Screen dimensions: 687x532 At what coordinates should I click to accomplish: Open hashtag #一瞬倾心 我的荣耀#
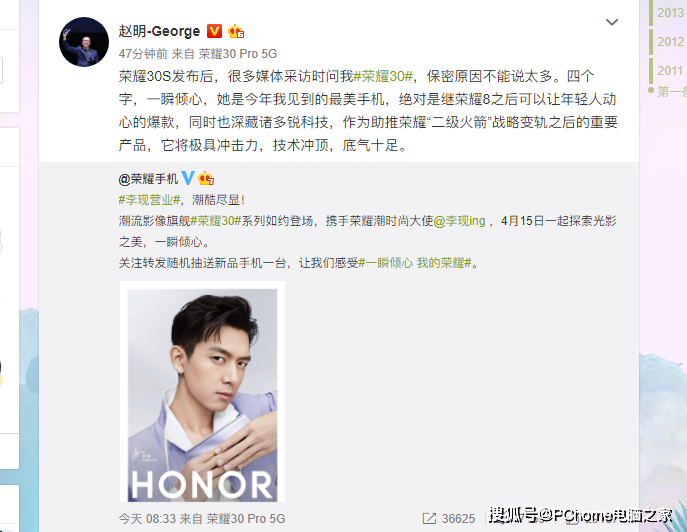tap(415, 262)
